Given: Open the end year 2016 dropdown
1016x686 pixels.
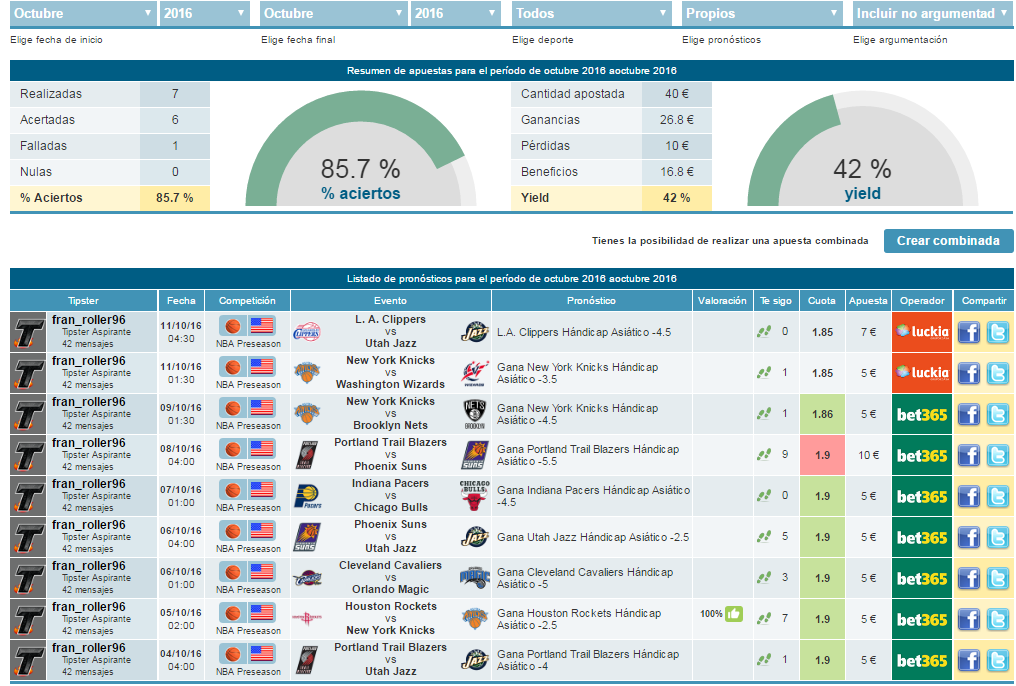Looking at the screenshot, I should (456, 13).
